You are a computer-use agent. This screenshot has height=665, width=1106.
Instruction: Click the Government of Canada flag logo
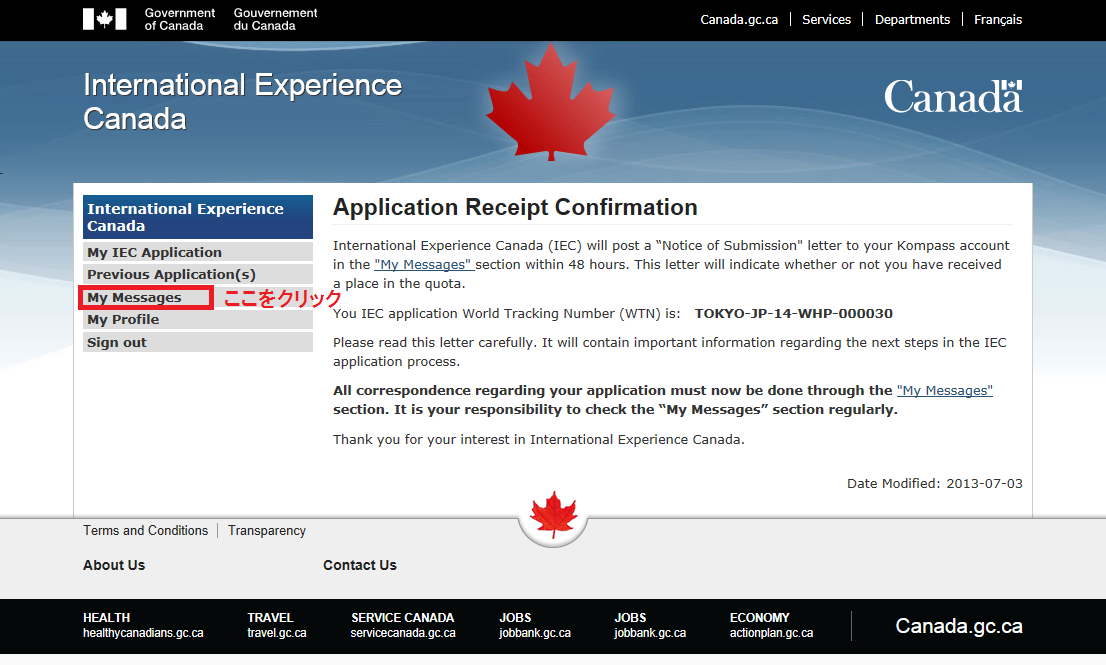(104, 19)
